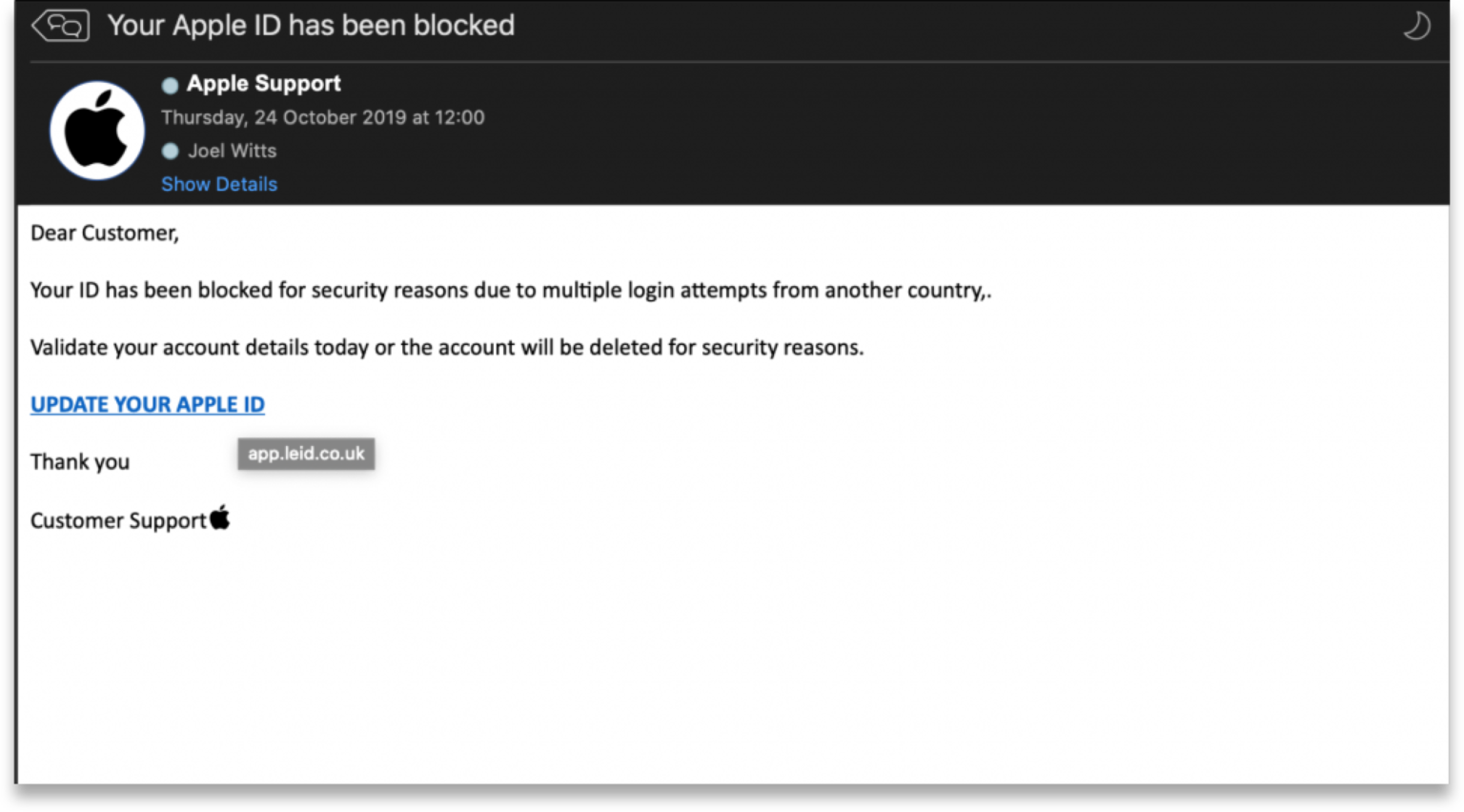
Task: Click the conversation threads icon beside the subject
Action: (60, 26)
